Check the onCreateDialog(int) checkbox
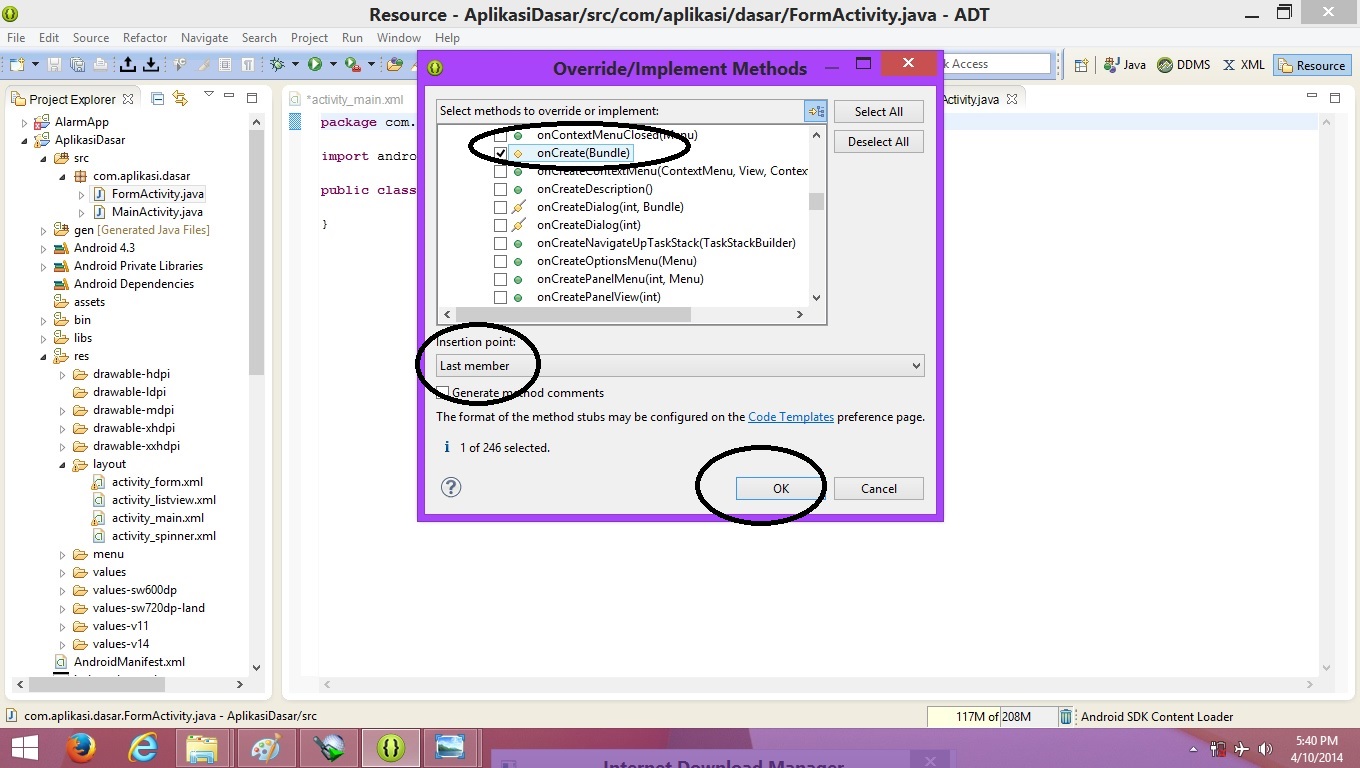 (501, 225)
